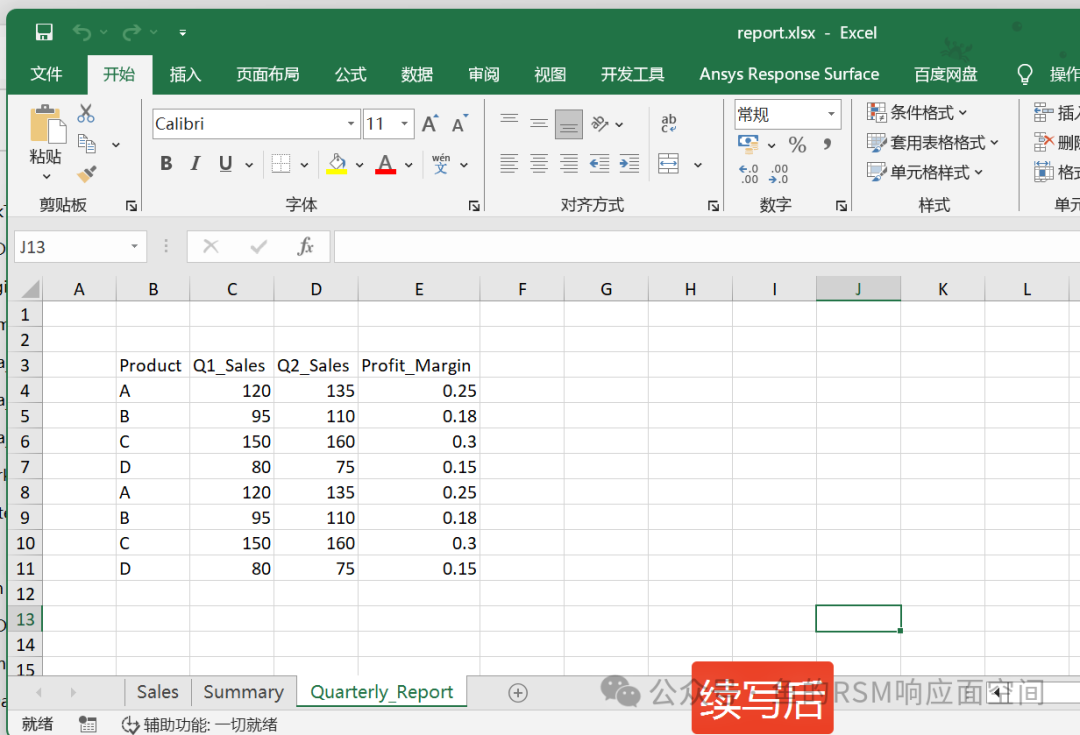Click the text Orientation icon
Image resolution: width=1080 pixels, height=735 pixels.
tap(600, 123)
